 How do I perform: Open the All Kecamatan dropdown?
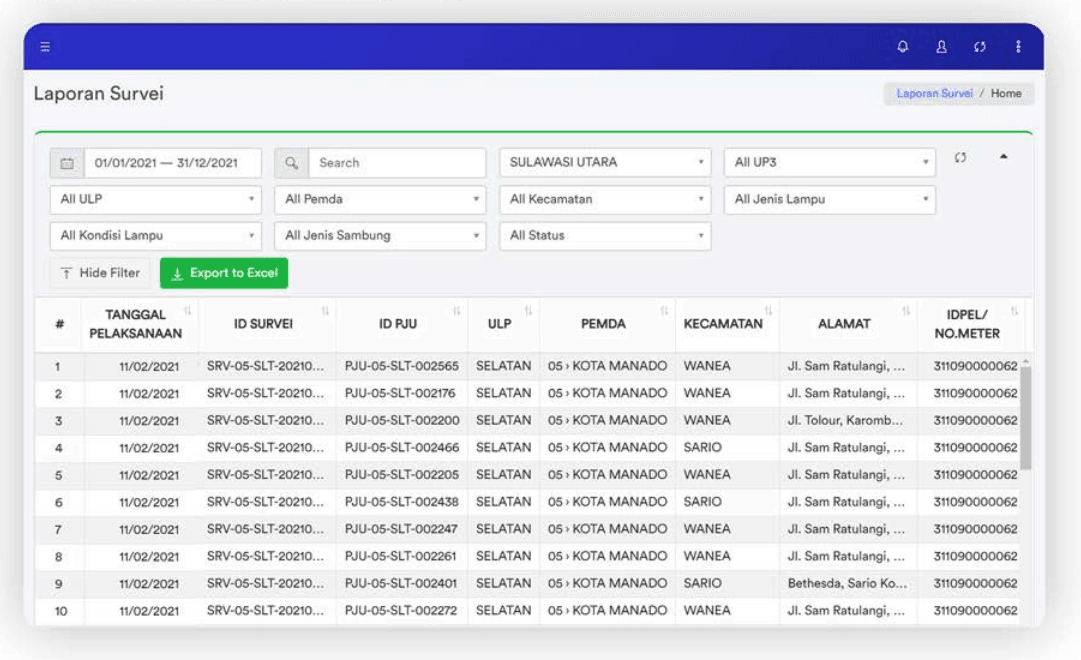pyautogui.click(x=605, y=199)
